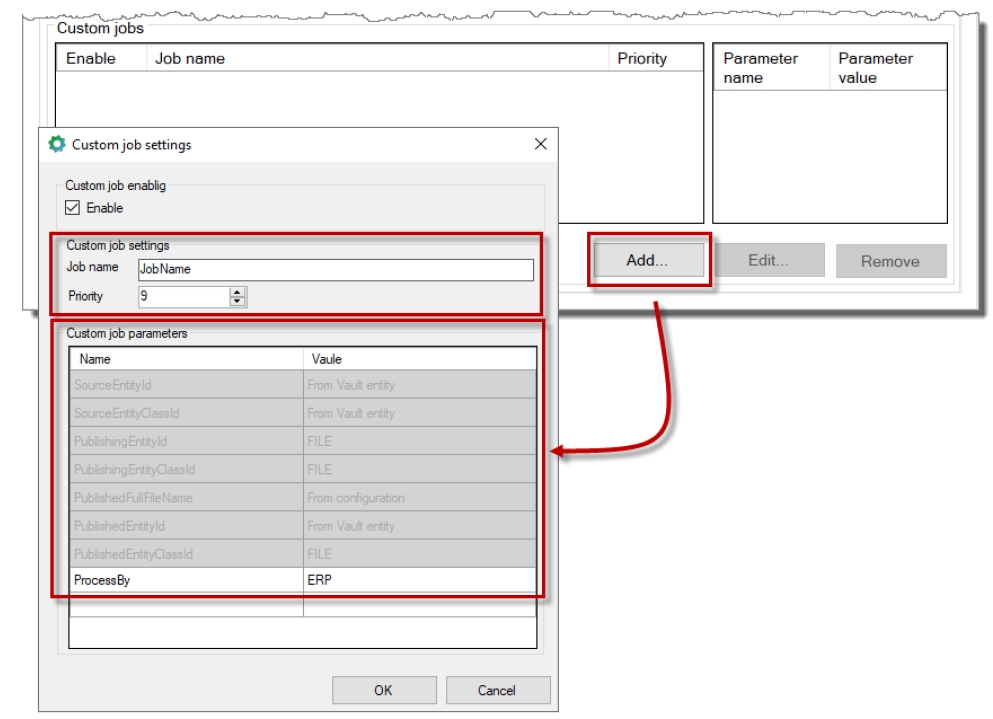Click the Remove button
The image size is (993, 719).
click(890, 261)
